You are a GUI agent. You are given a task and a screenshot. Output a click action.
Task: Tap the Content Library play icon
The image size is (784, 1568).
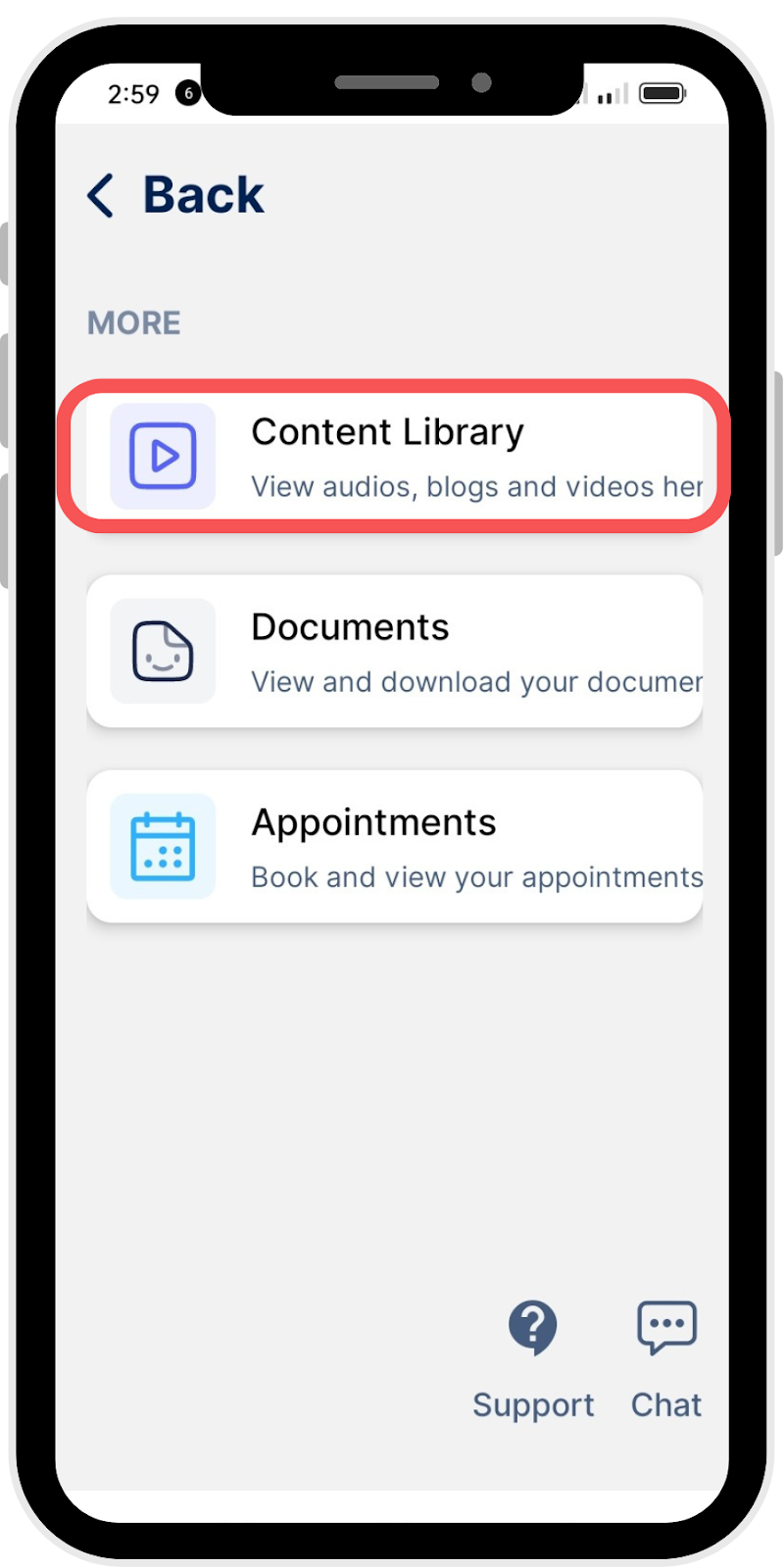(163, 456)
